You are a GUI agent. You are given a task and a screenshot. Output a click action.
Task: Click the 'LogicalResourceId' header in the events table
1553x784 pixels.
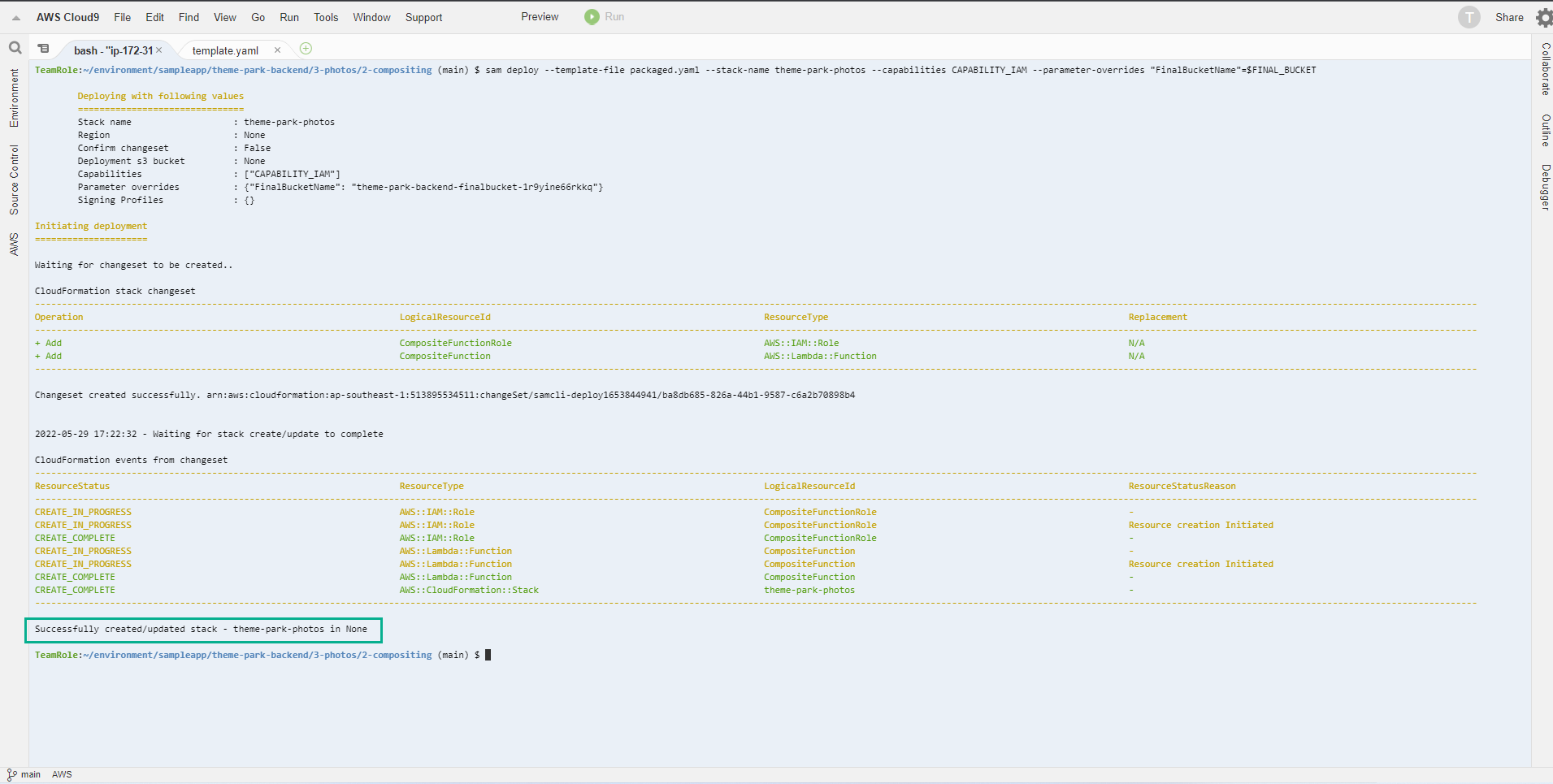[x=809, y=486]
